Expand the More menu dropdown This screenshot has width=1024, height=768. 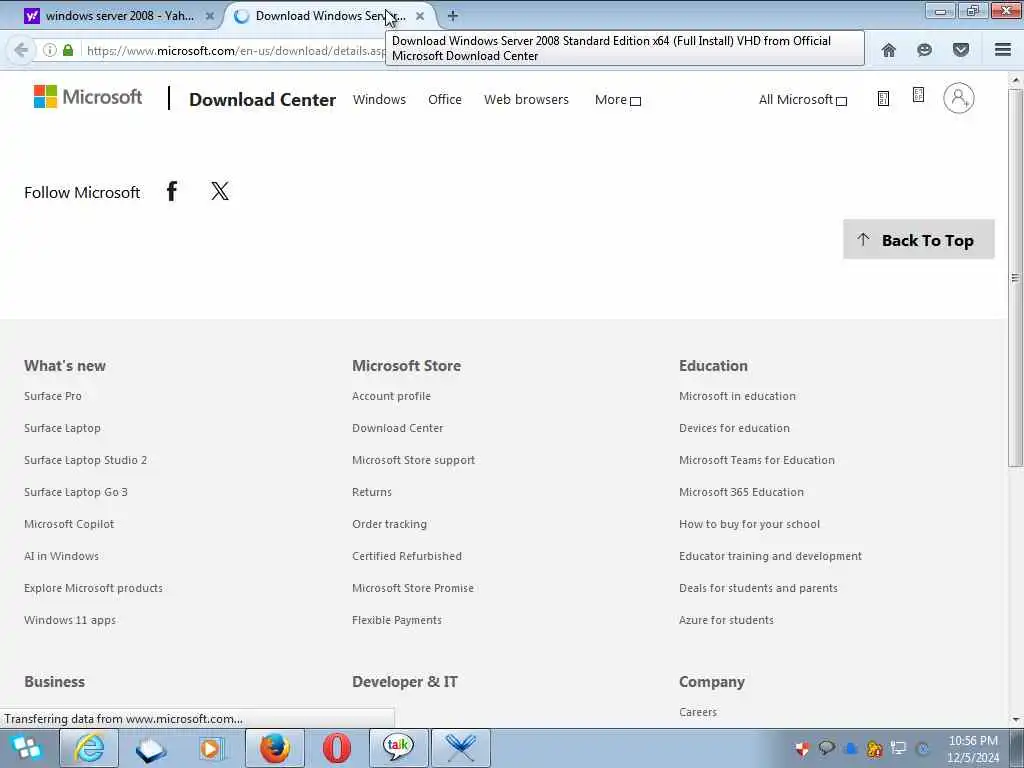pyautogui.click(x=618, y=99)
